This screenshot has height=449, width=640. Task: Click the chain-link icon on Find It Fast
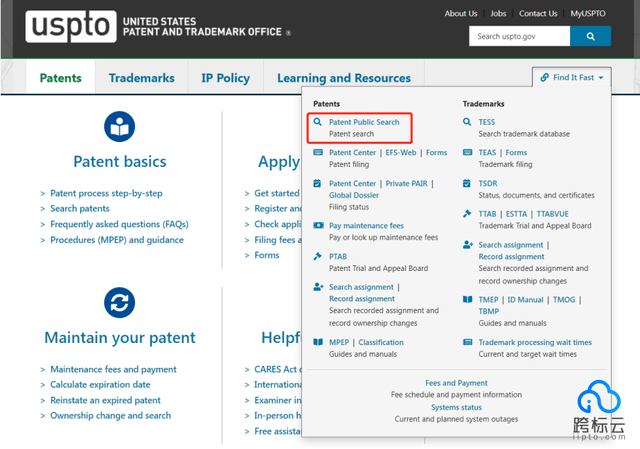point(544,77)
